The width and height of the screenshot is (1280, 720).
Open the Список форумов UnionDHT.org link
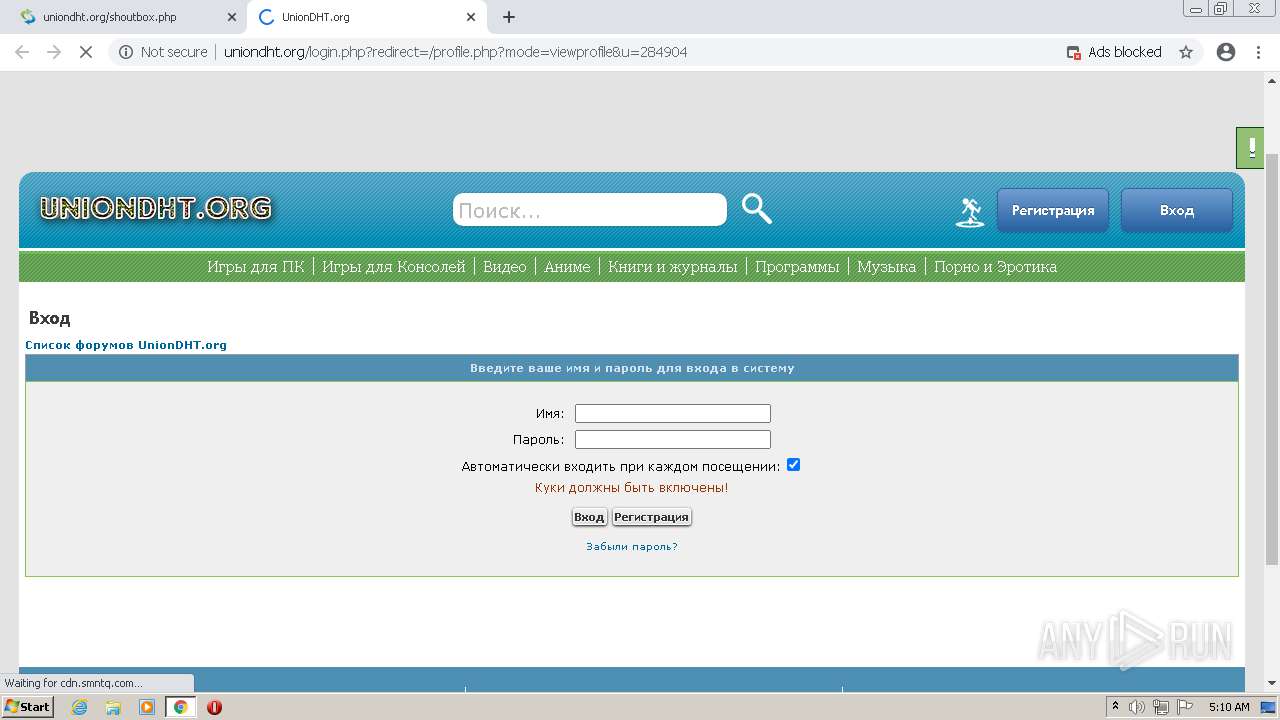pos(126,345)
